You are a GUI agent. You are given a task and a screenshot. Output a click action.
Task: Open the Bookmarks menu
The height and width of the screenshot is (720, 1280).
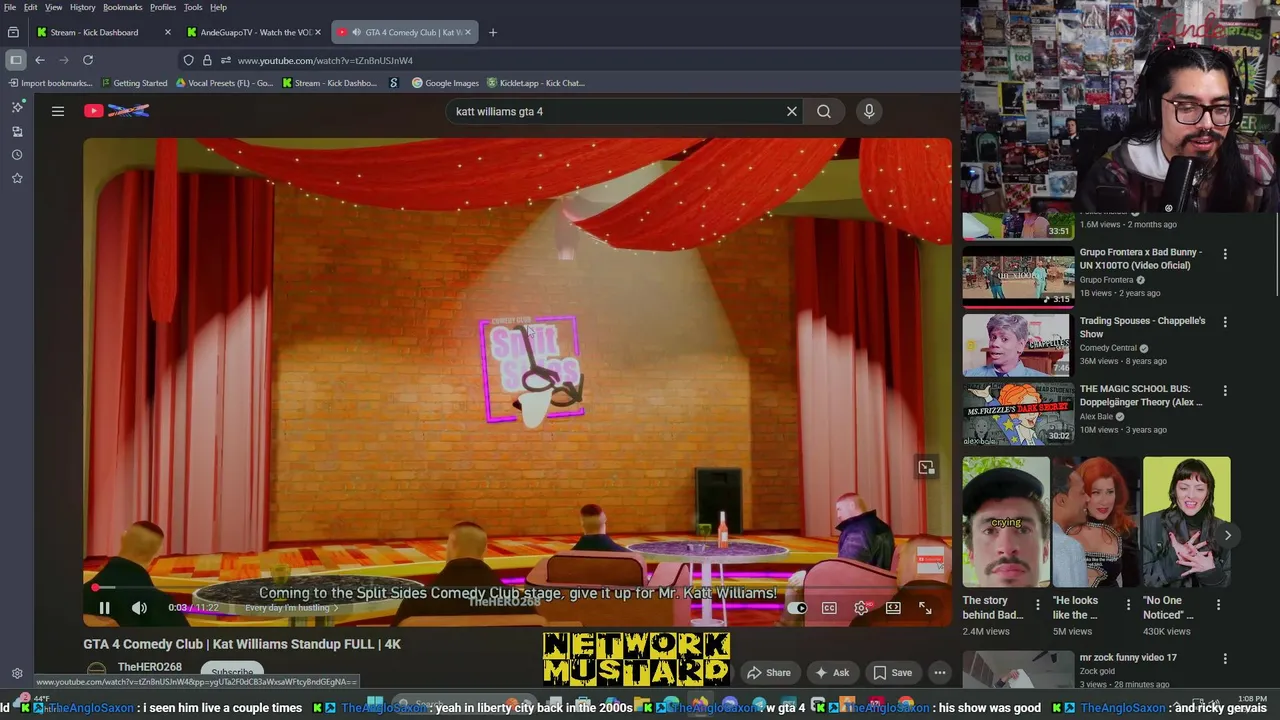tap(123, 7)
